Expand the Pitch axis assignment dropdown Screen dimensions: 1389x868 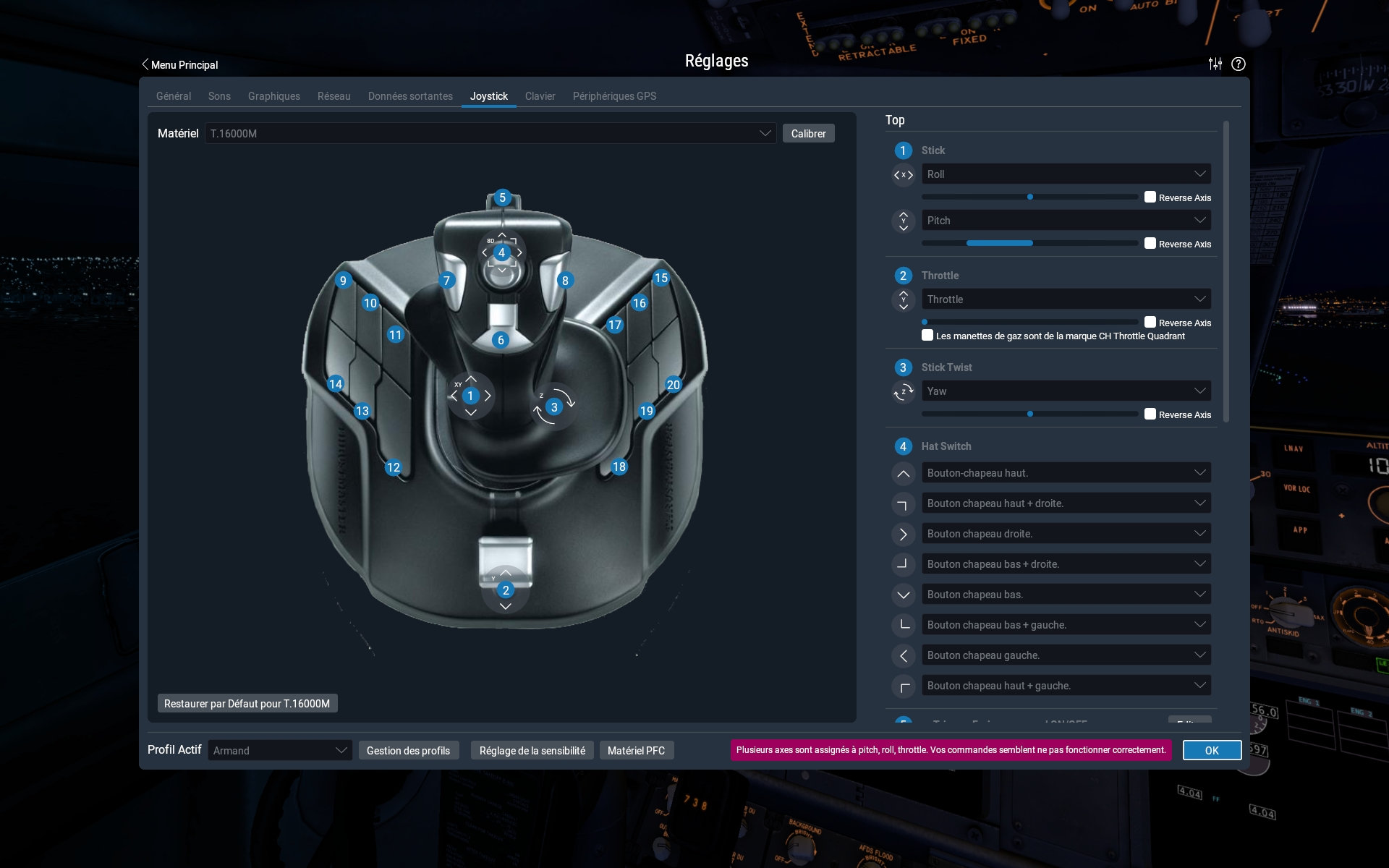pos(1066,221)
